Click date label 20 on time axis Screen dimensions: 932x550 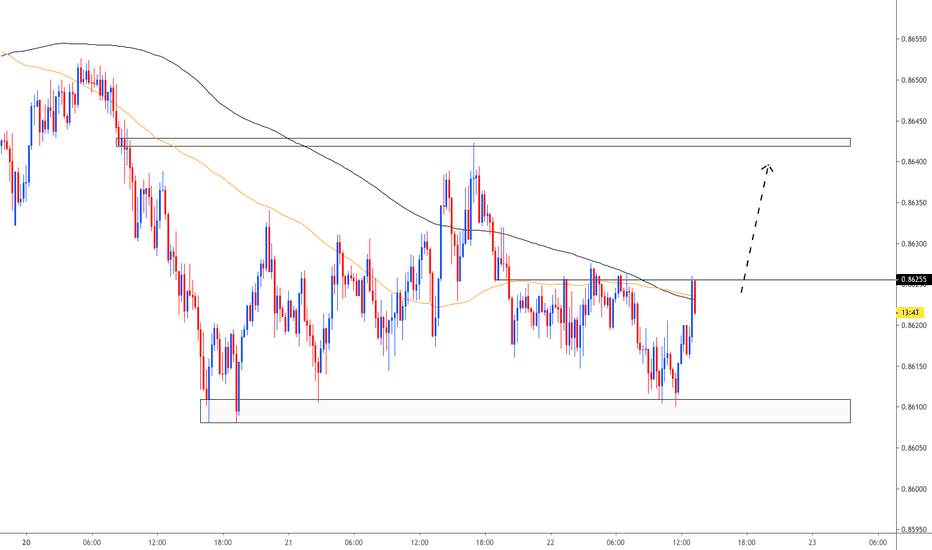point(25,541)
